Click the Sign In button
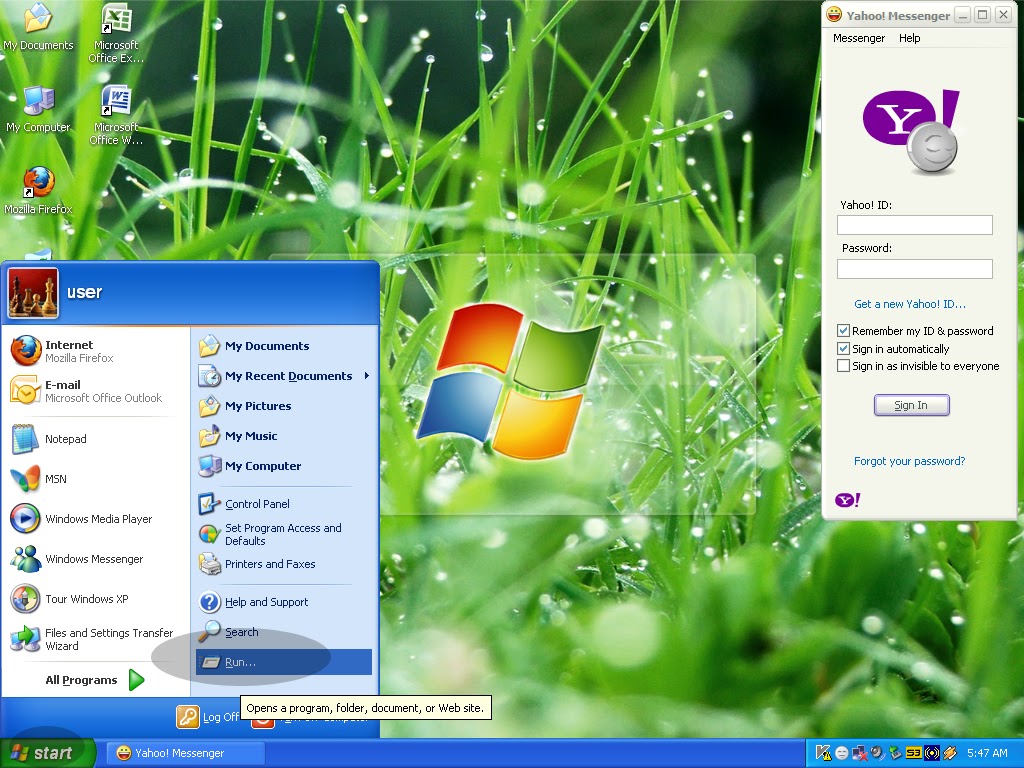 (x=911, y=405)
